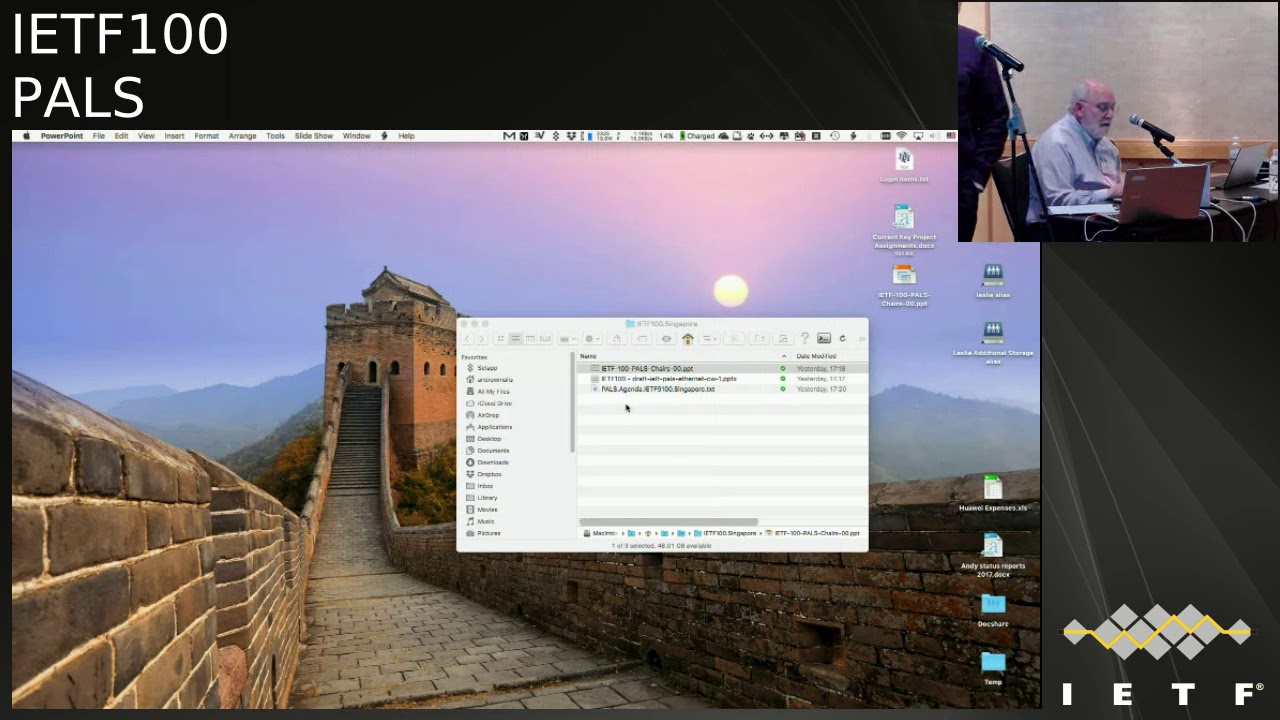
Task: Select Huawei Expenses.xls desktop file
Action: tap(993, 494)
